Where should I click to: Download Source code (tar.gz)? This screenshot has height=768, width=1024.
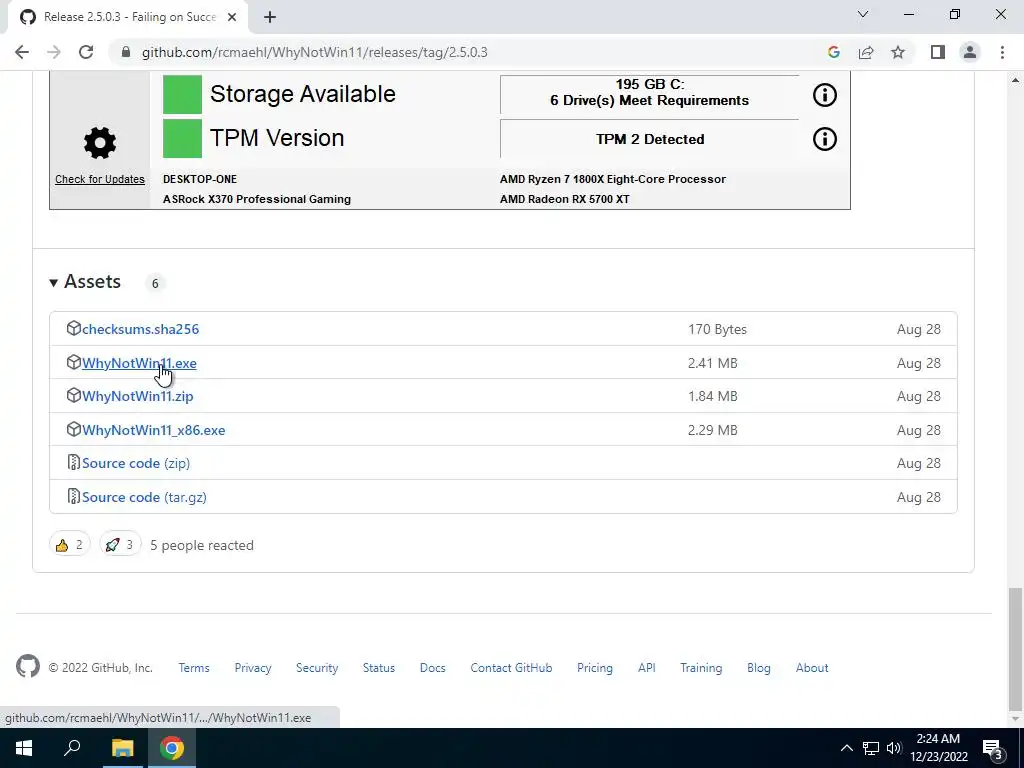tap(144, 497)
